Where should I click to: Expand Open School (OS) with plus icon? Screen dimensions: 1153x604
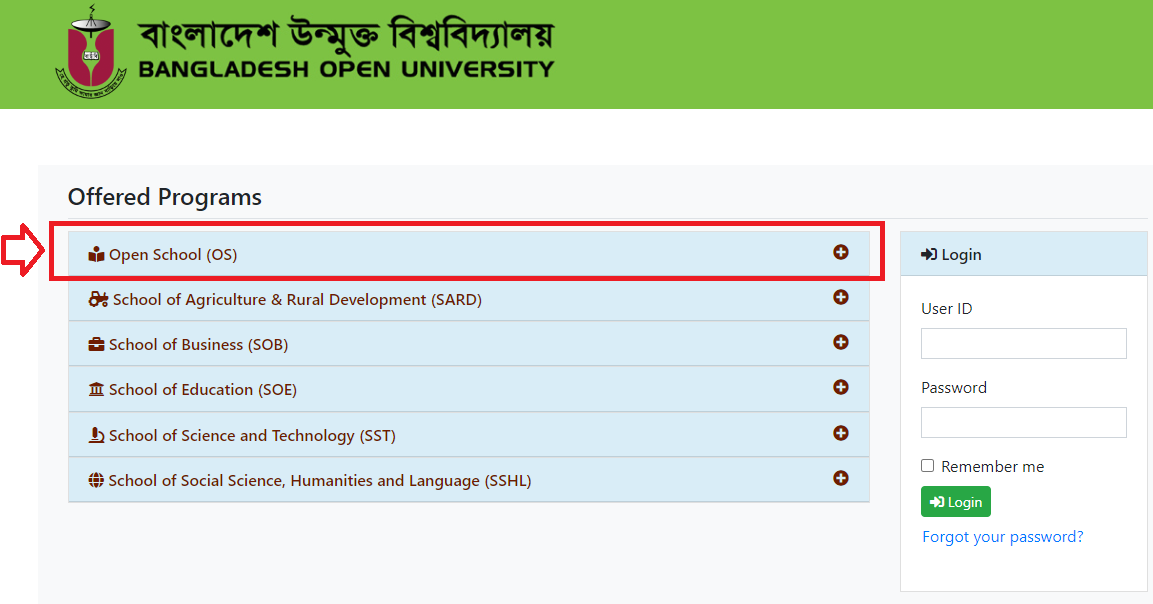point(840,252)
